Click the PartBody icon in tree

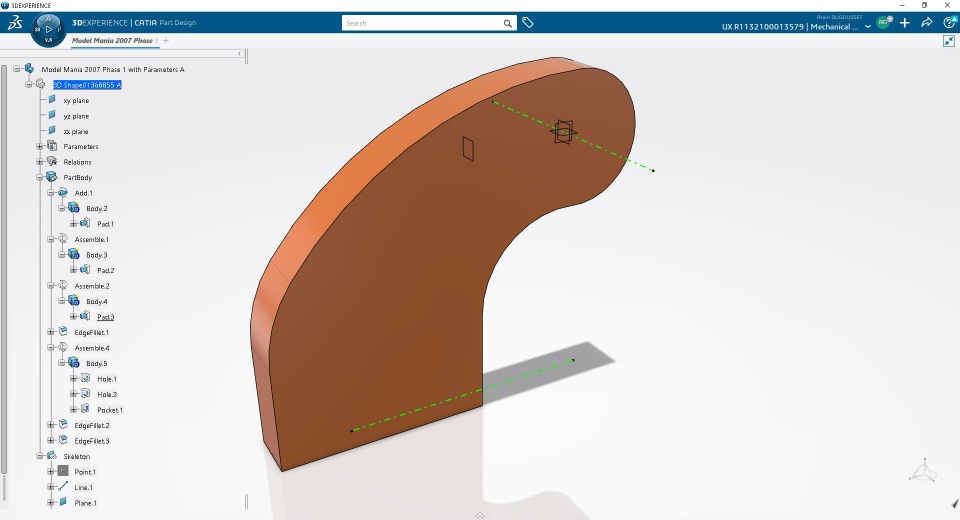53,177
